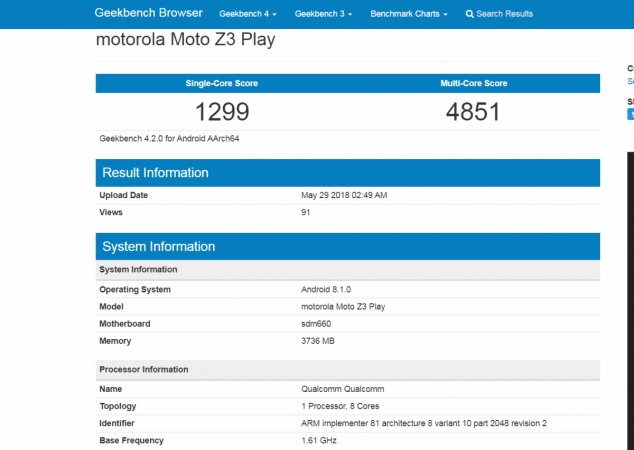Click the Result Information section header
The image size is (634, 450).
pyautogui.click(x=348, y=173)
